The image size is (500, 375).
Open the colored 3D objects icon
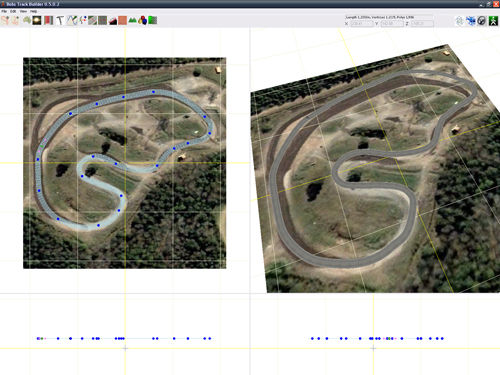143,20
